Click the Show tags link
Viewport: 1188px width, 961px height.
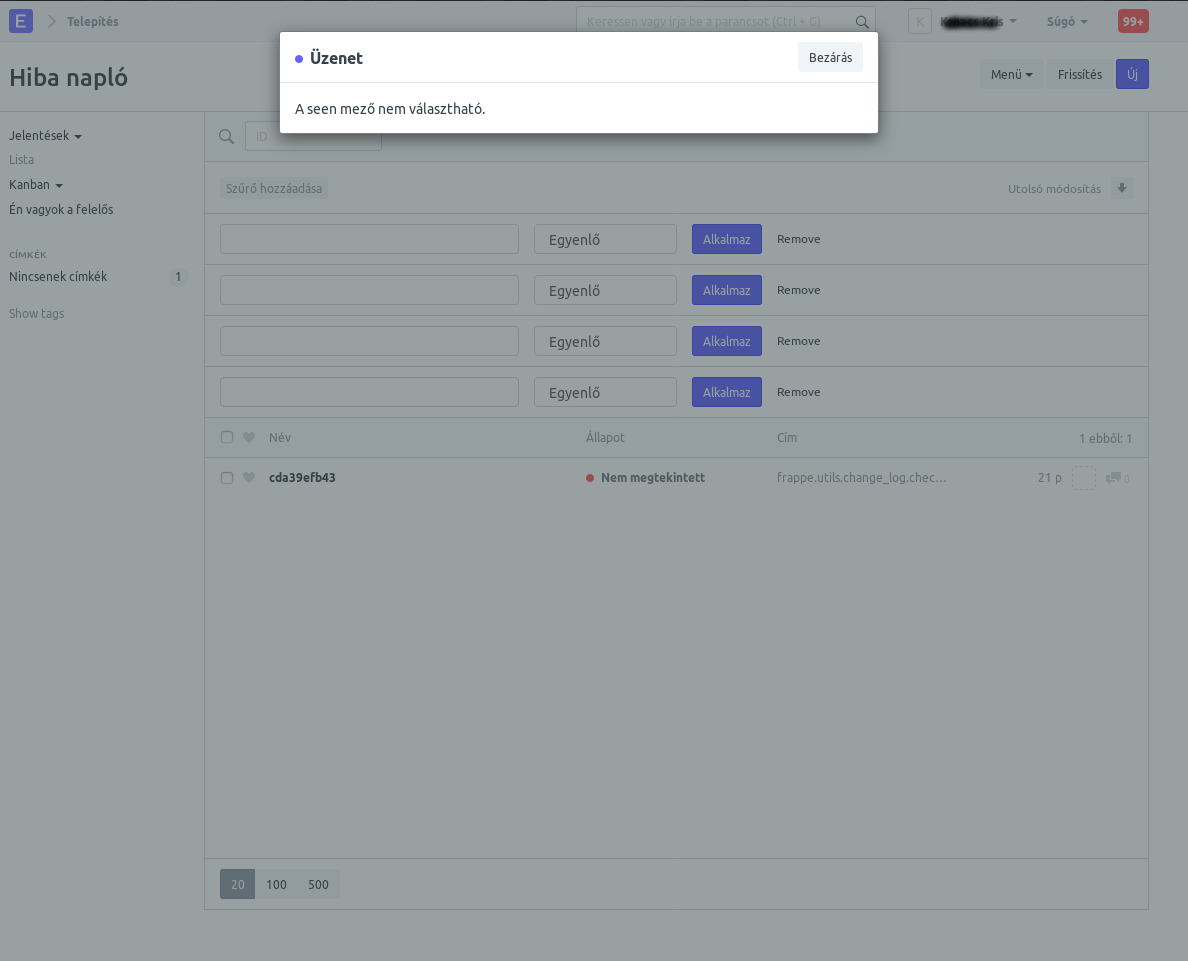point(36,314)
